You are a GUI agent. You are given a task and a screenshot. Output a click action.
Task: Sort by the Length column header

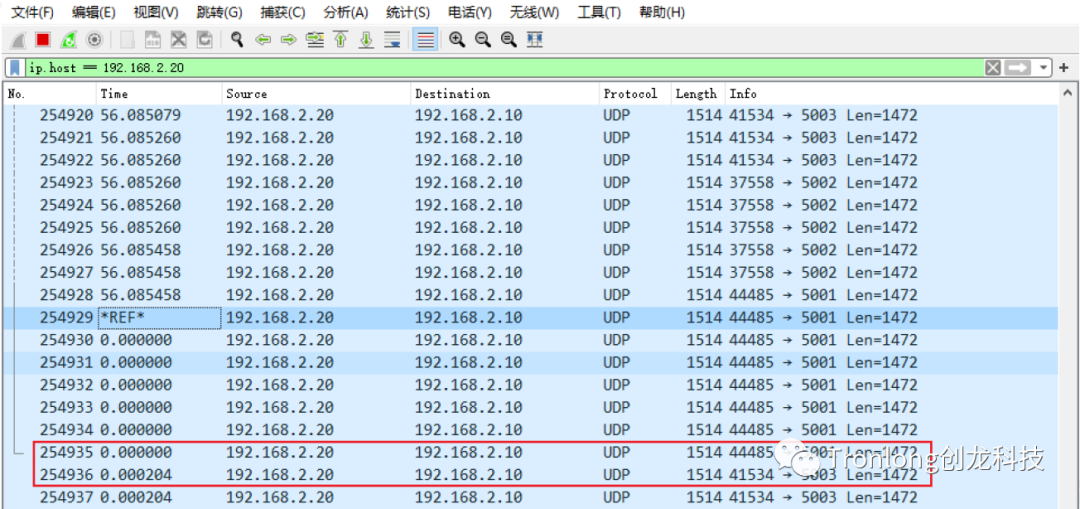(x=698, y=94)
